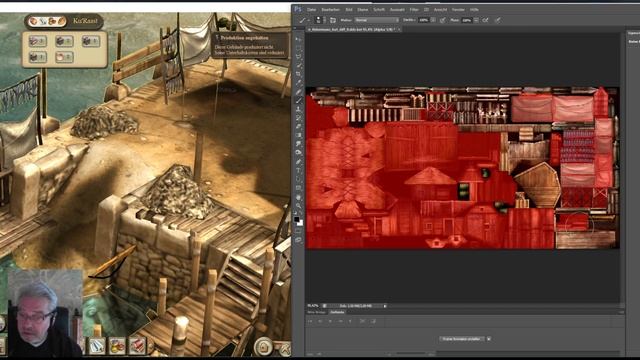640x360 pixels.
Task: Click the Fluss flow value field
Action: [467, 20]
